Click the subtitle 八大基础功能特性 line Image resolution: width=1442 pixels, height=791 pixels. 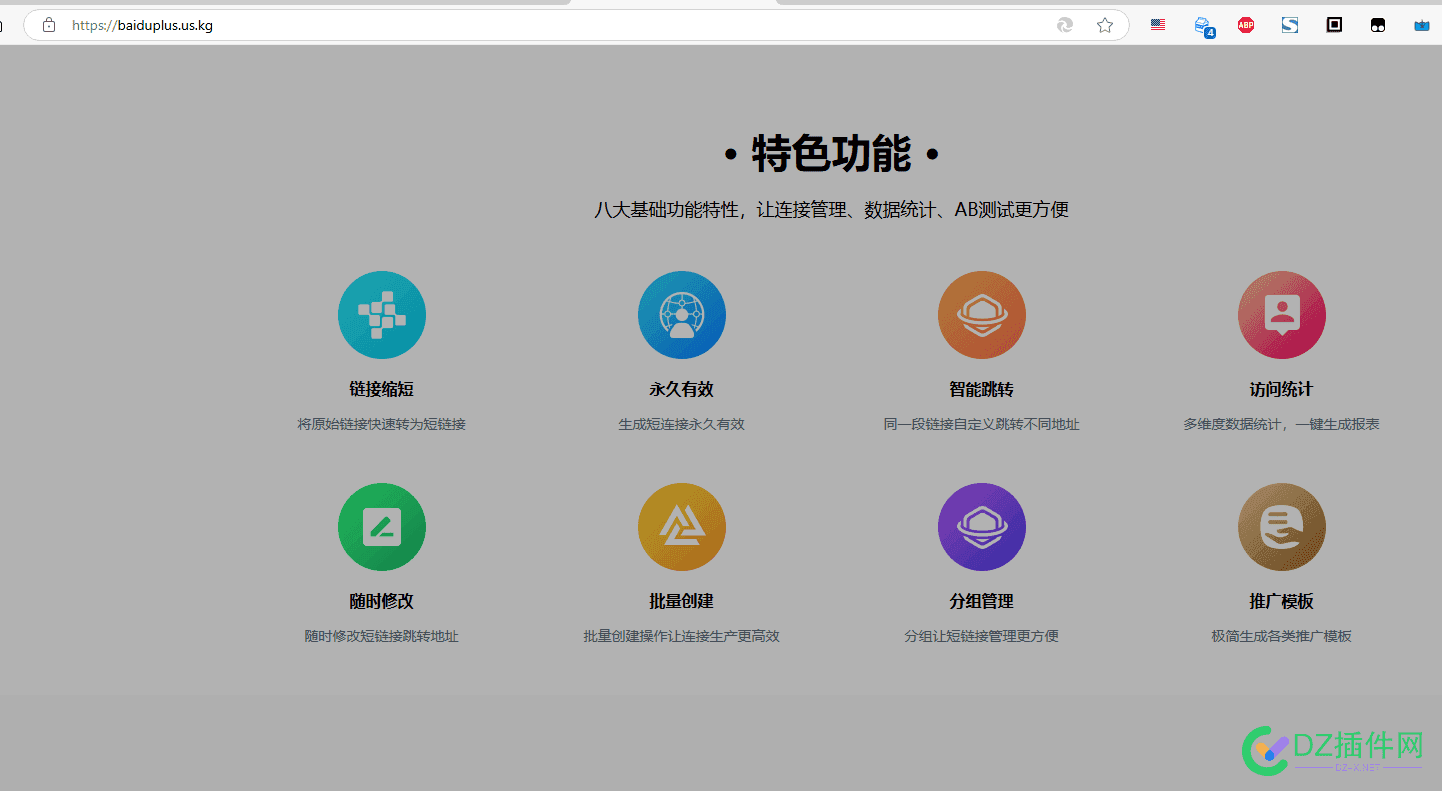[832, 210]
